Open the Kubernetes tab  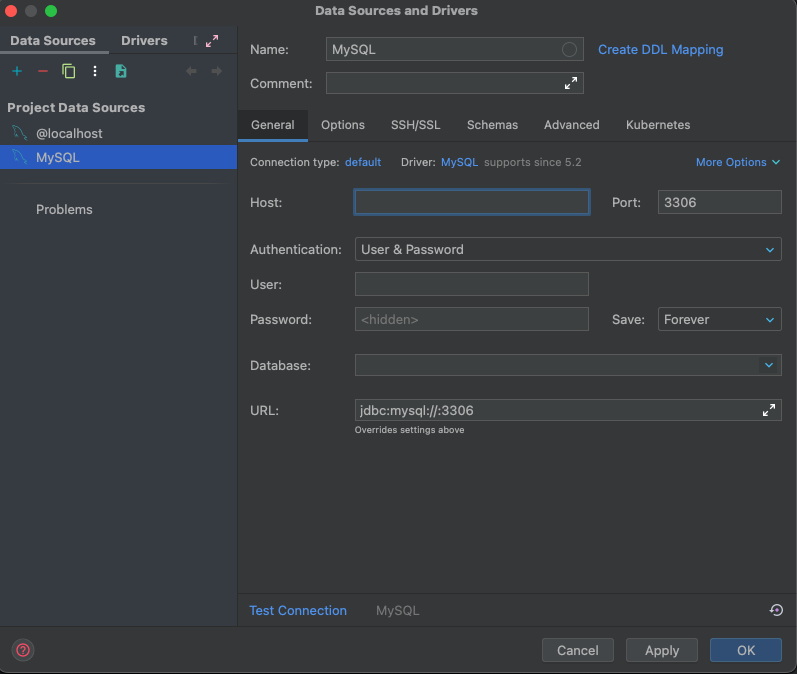tap(658, 125)
